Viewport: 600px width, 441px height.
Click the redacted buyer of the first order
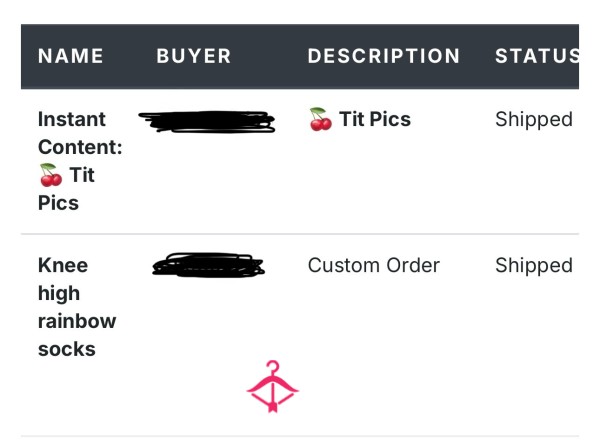[x=207, y=122]
